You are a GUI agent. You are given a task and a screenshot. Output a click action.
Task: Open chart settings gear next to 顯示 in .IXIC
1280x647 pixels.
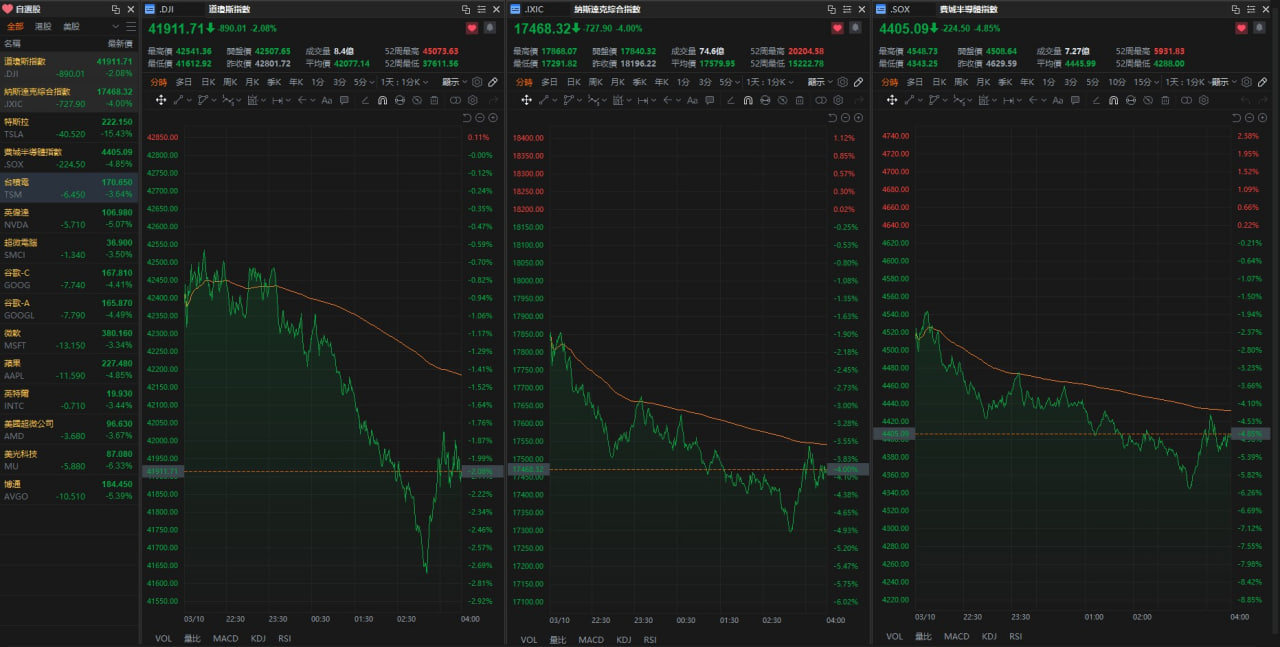point(842,82)
